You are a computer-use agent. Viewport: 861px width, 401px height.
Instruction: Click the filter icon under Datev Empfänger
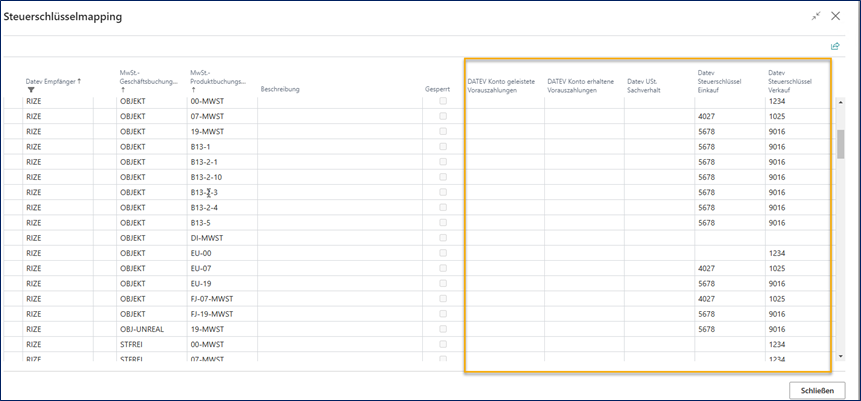[x=31, y=90]
